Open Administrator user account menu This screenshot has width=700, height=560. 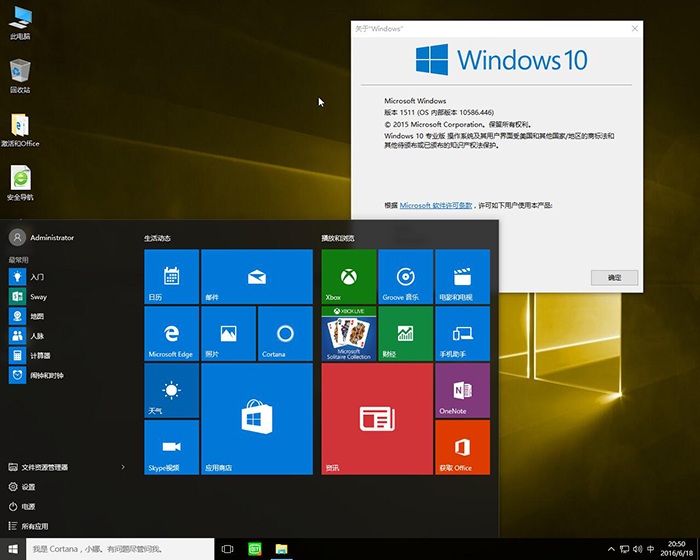coord(42,238)
